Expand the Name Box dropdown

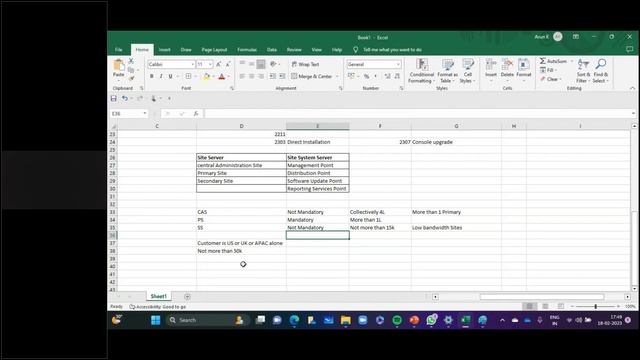tap(145, 113)
